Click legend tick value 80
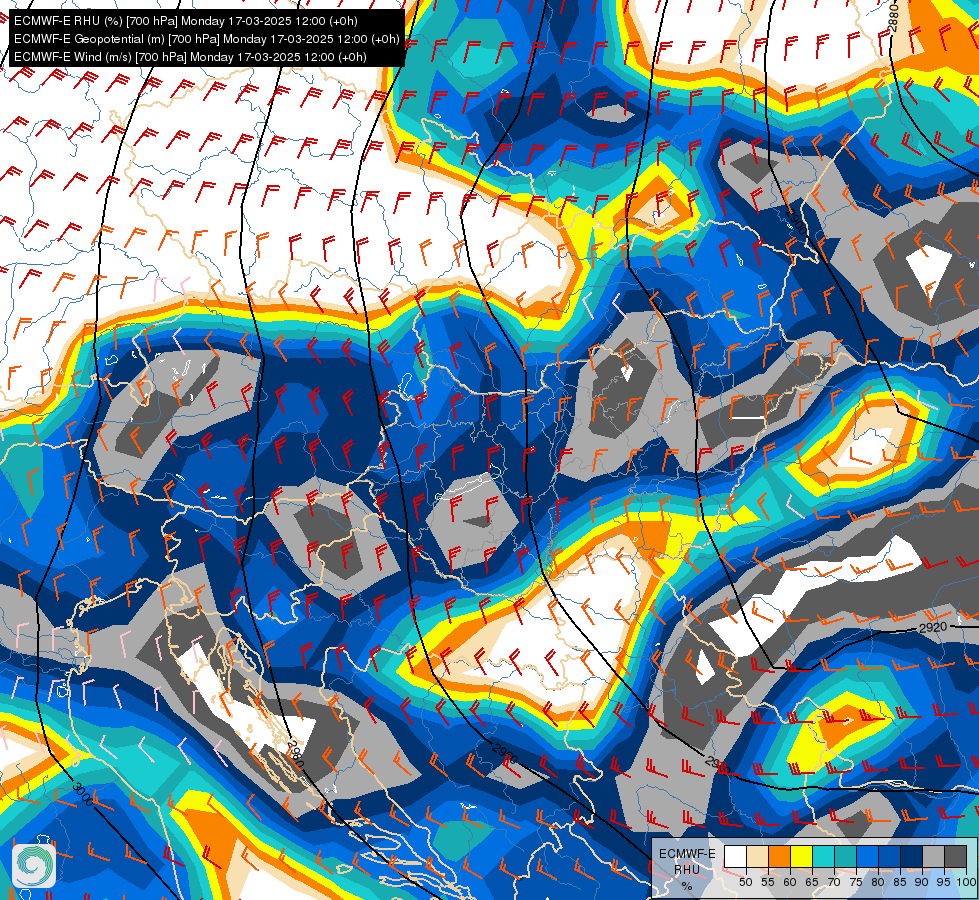Viewport: 979px width, 900px height. (x=878, y=883)
